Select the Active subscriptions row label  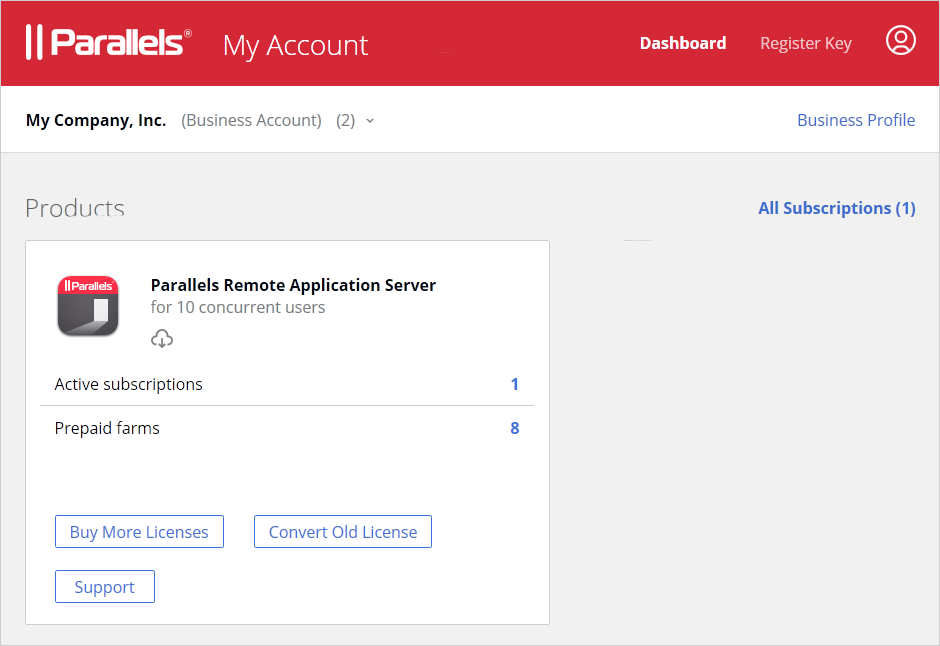128,384
